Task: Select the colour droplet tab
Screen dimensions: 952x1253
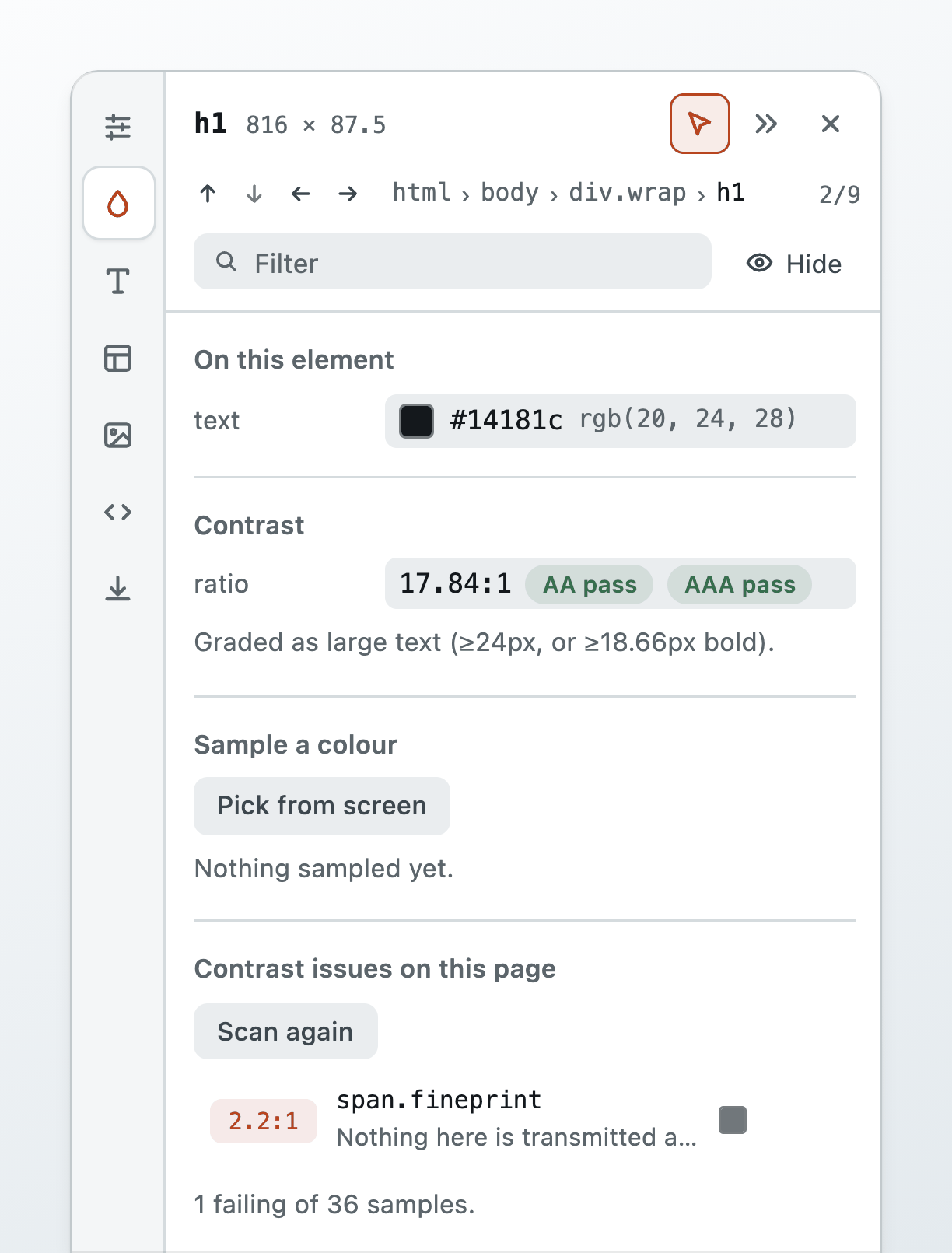Action: tap(118, 203)
